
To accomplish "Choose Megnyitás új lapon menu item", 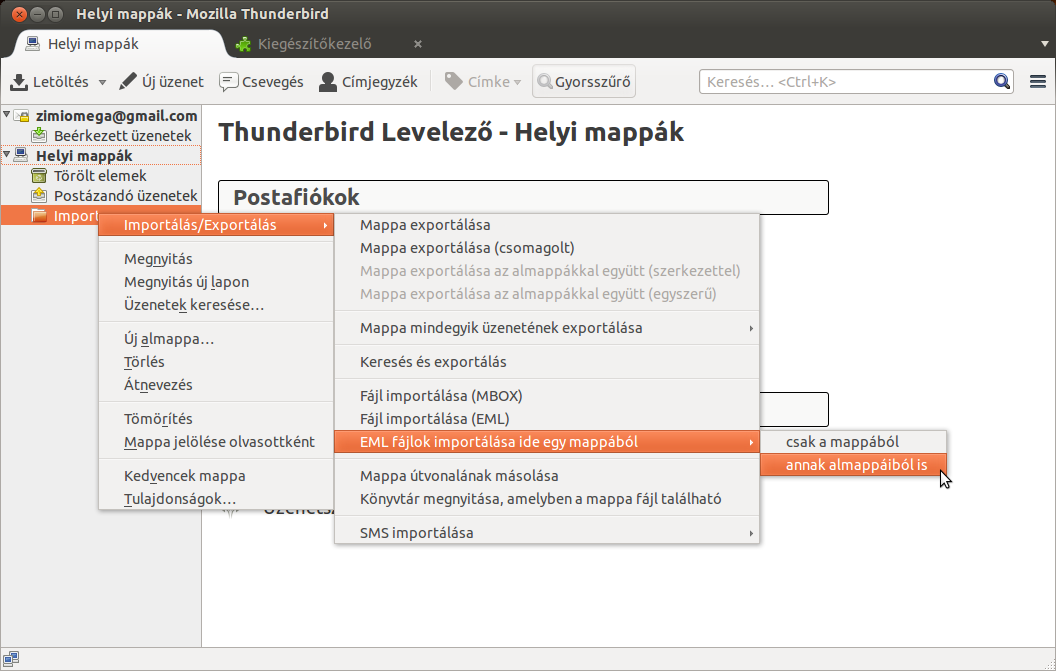I will click(216, 282).
